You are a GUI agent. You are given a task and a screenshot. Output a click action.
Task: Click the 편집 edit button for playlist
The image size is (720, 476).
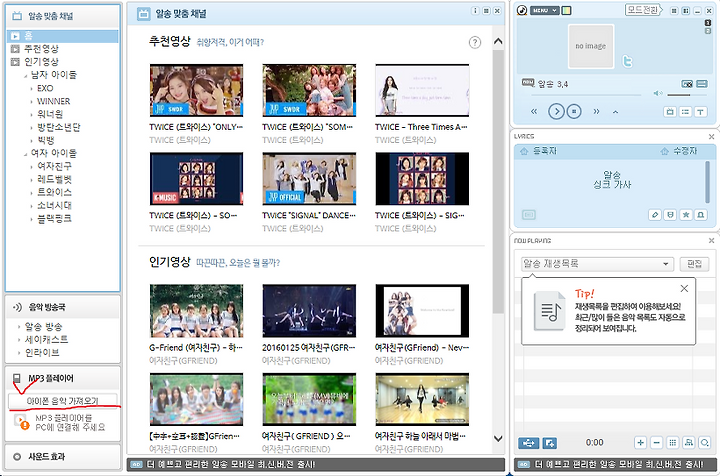coord(694,263)
